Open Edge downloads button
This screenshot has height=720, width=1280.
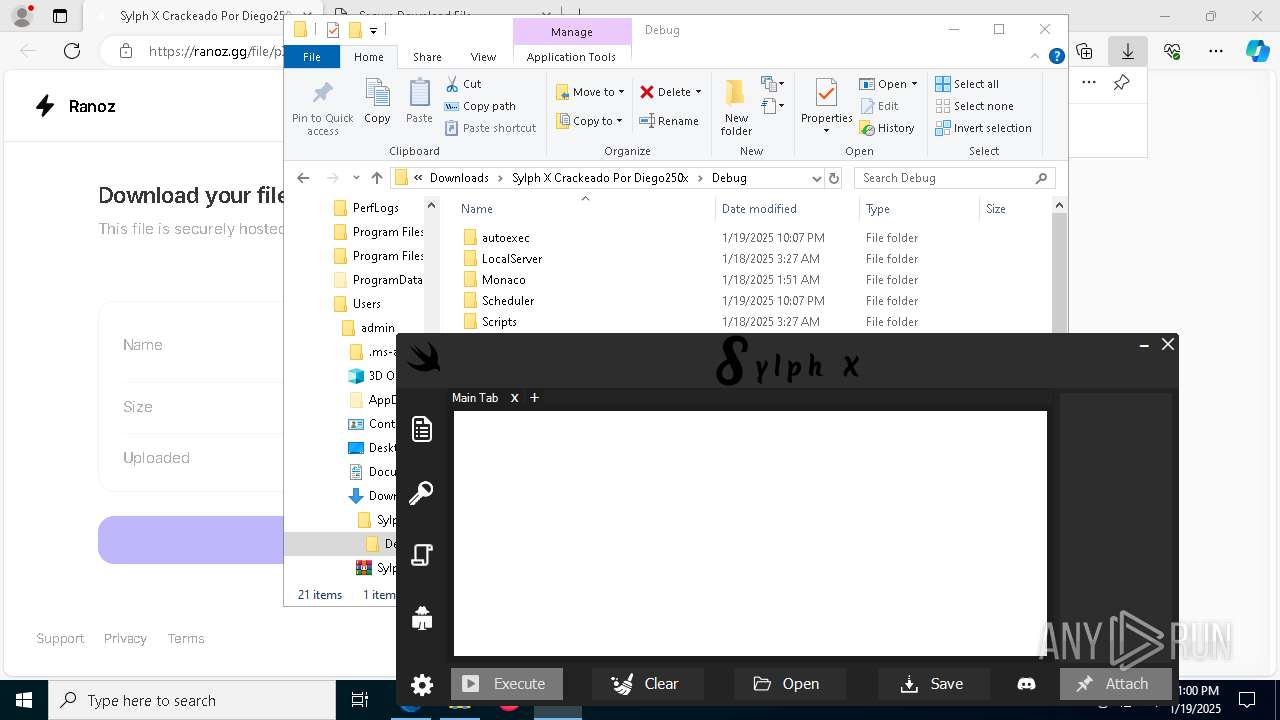1128,51
